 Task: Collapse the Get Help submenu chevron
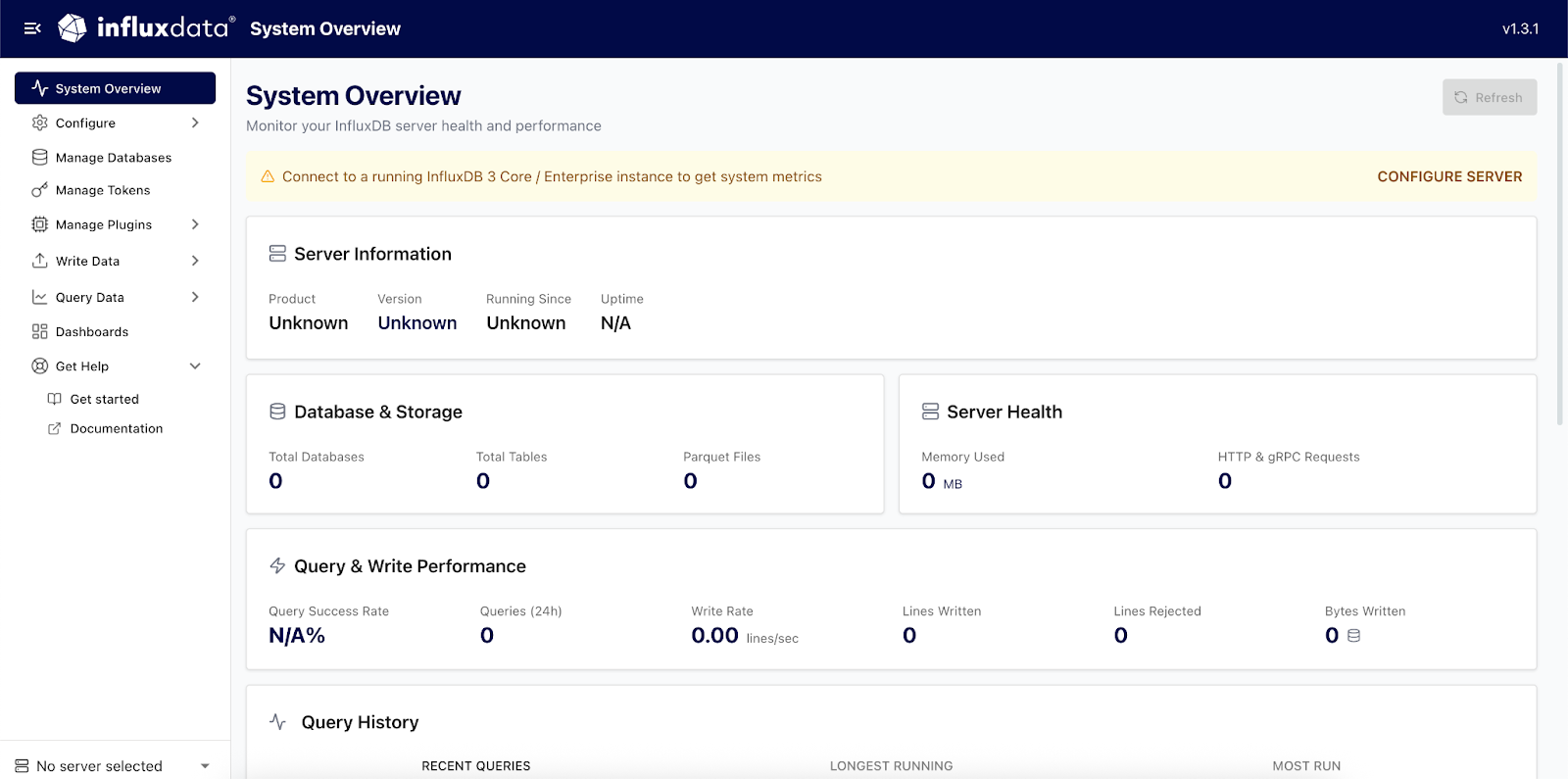(195, 365)
